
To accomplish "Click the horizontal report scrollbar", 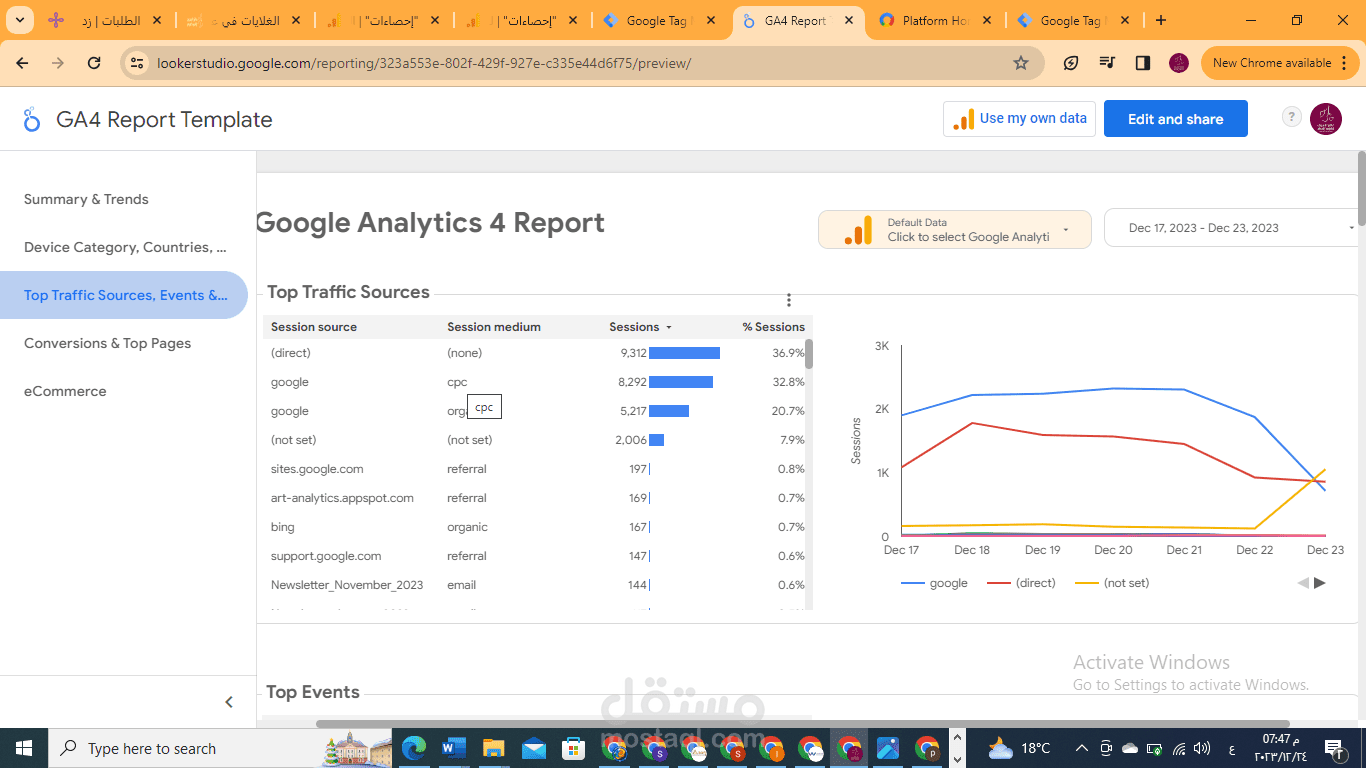I will 803,724.
